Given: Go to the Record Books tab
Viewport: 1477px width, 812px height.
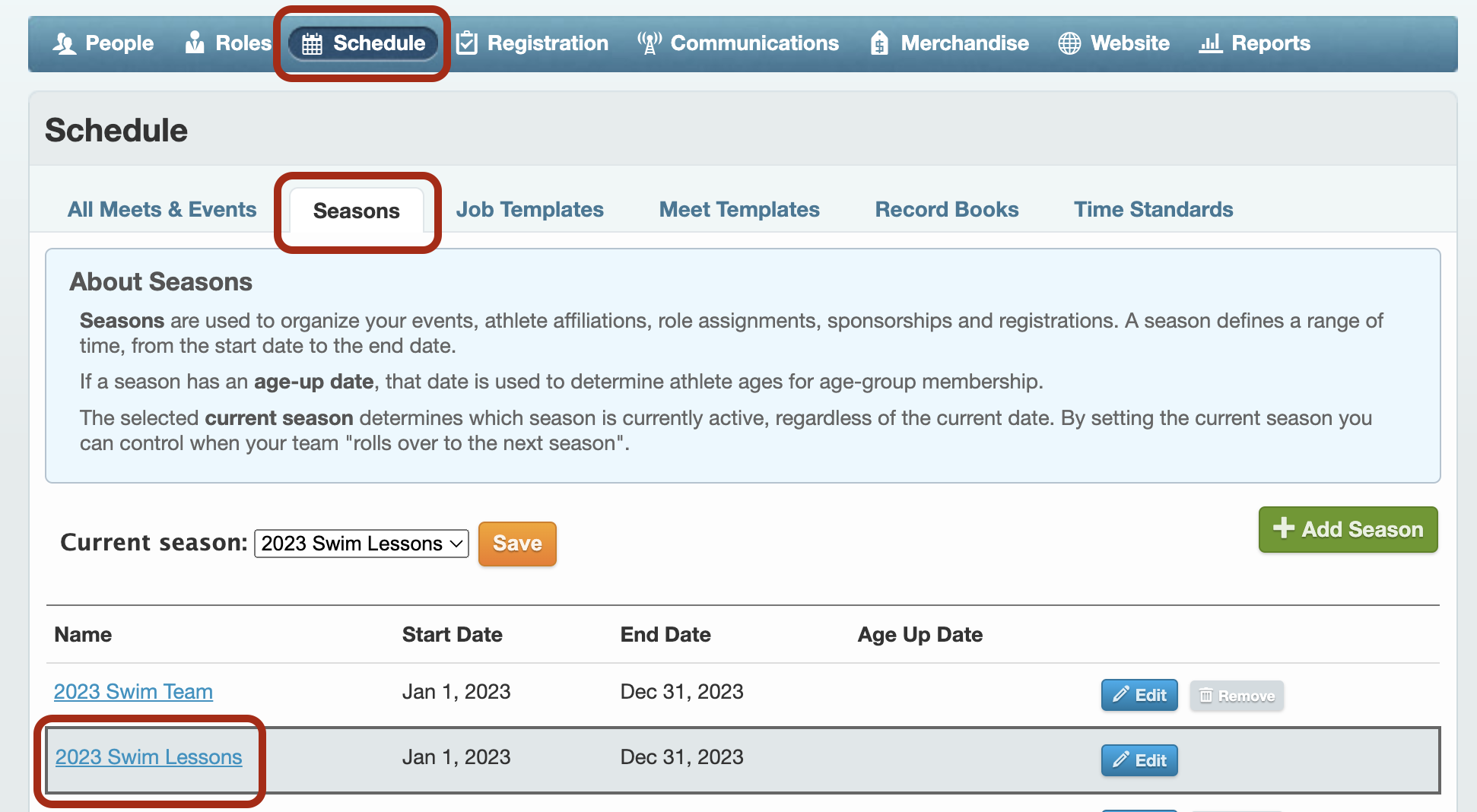Looking at the screenshot, I should click(x=946, y=210).
